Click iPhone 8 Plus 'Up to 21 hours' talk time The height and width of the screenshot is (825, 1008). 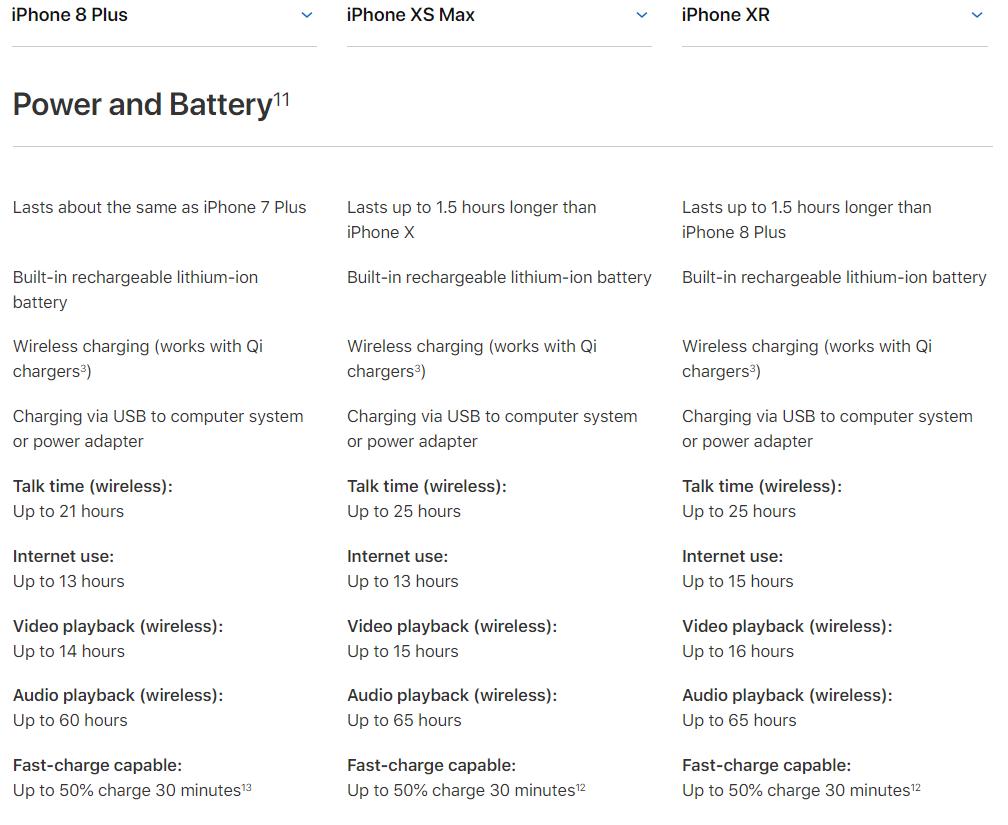[x=68, y=511]
